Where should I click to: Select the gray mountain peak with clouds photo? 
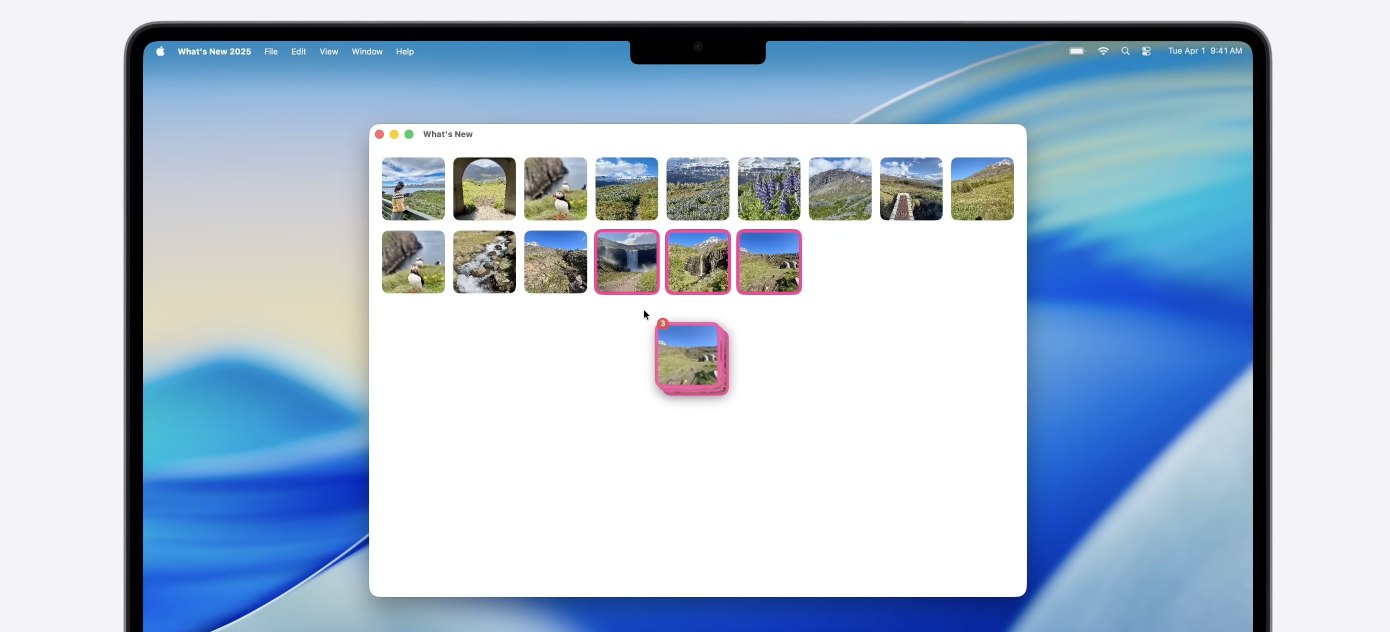(x=840, y=188)
